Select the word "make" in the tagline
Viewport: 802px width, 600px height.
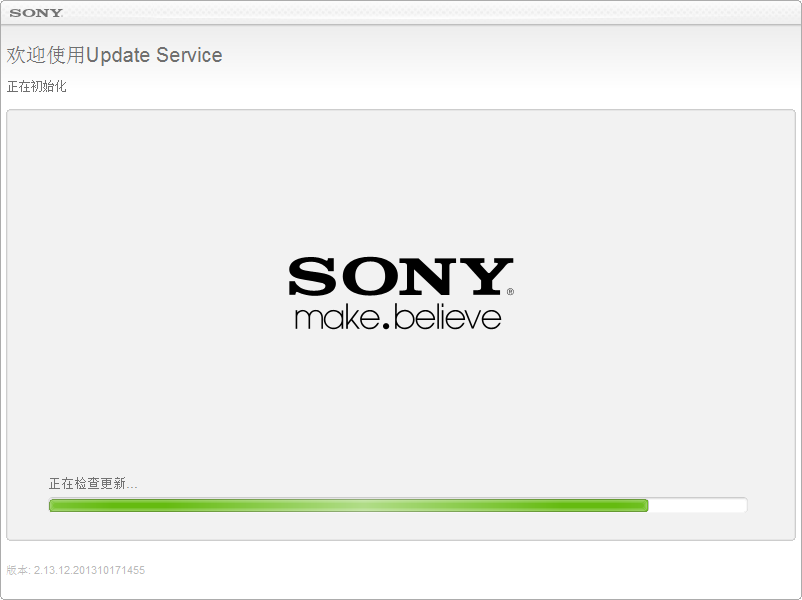[337, 318]
